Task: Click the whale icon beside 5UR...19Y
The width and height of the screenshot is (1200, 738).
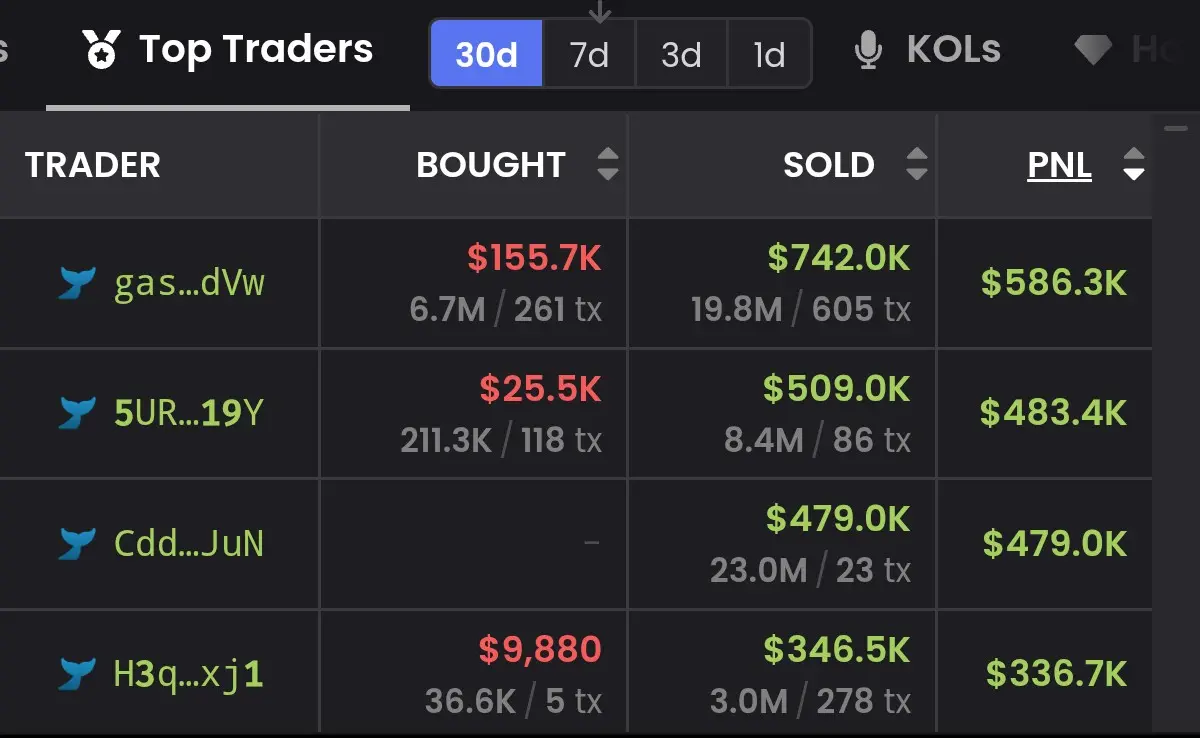Action: (x=77, y=412)
